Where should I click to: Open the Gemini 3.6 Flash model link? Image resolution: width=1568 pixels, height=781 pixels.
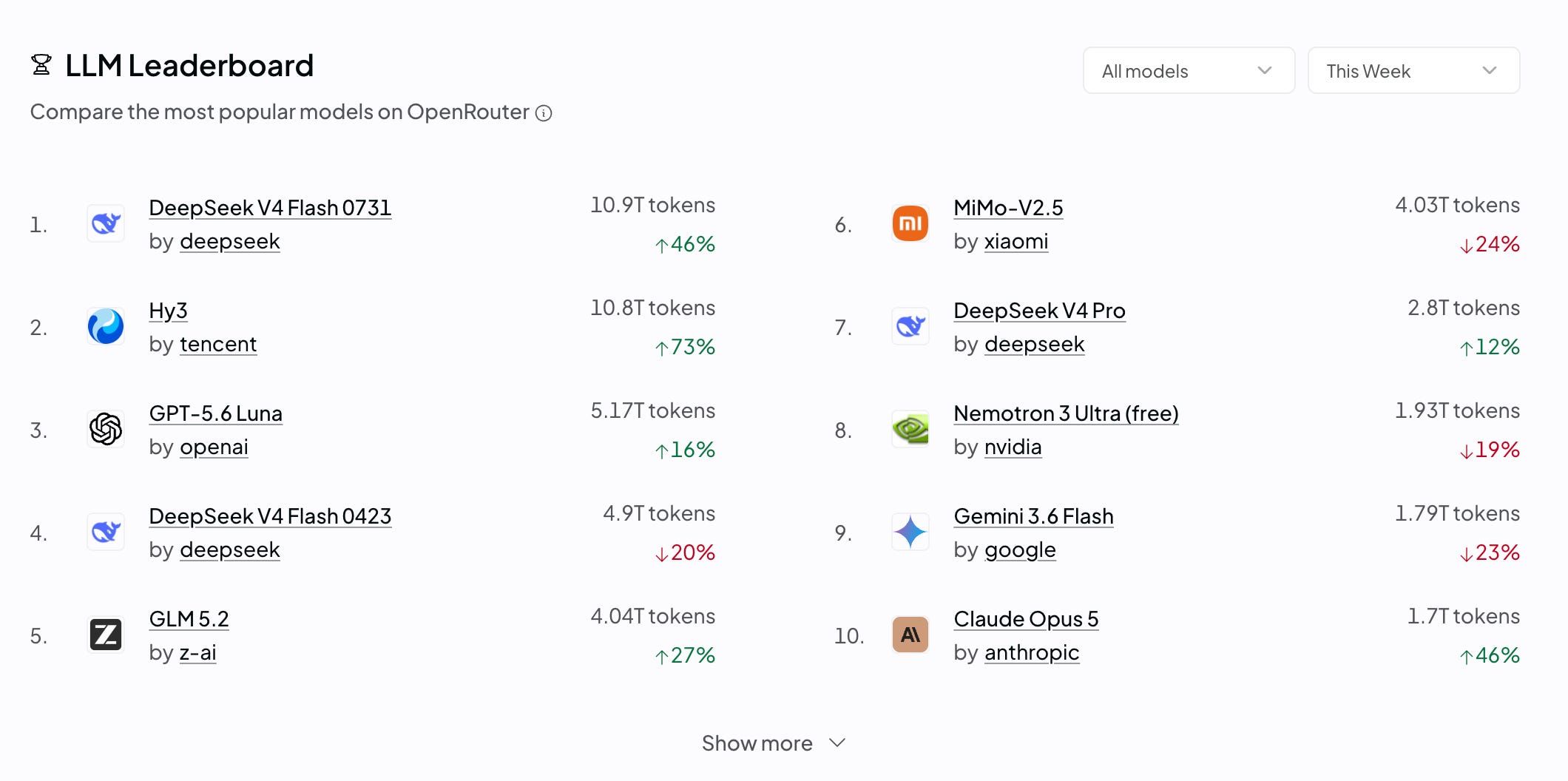[1033, 516]
